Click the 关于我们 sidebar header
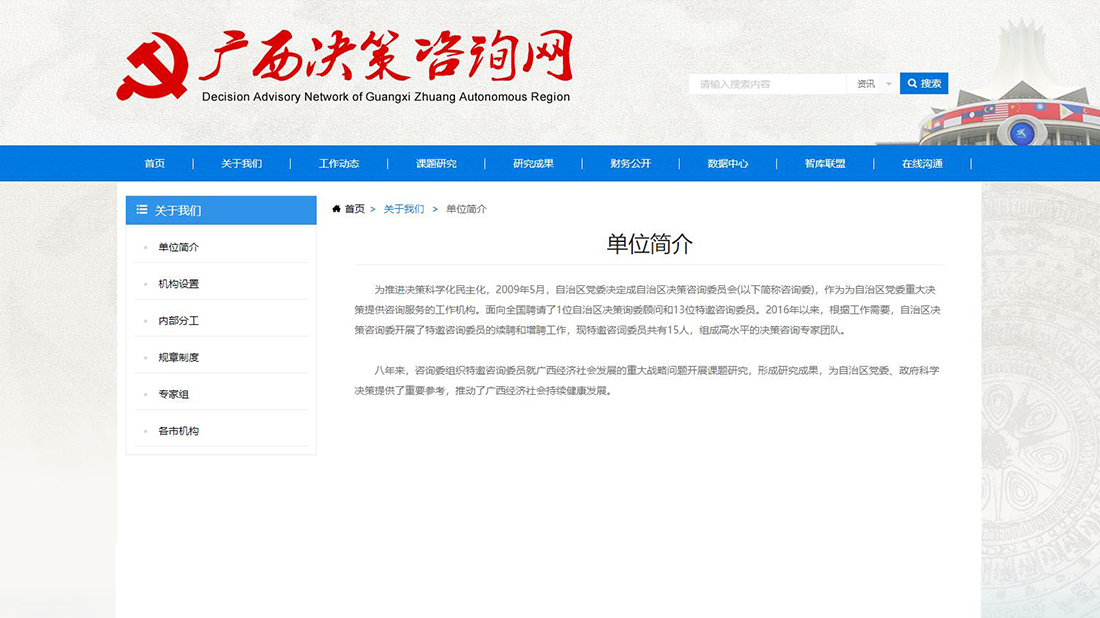The height and width of the screenshot is (618, 1100). [221, 210]
